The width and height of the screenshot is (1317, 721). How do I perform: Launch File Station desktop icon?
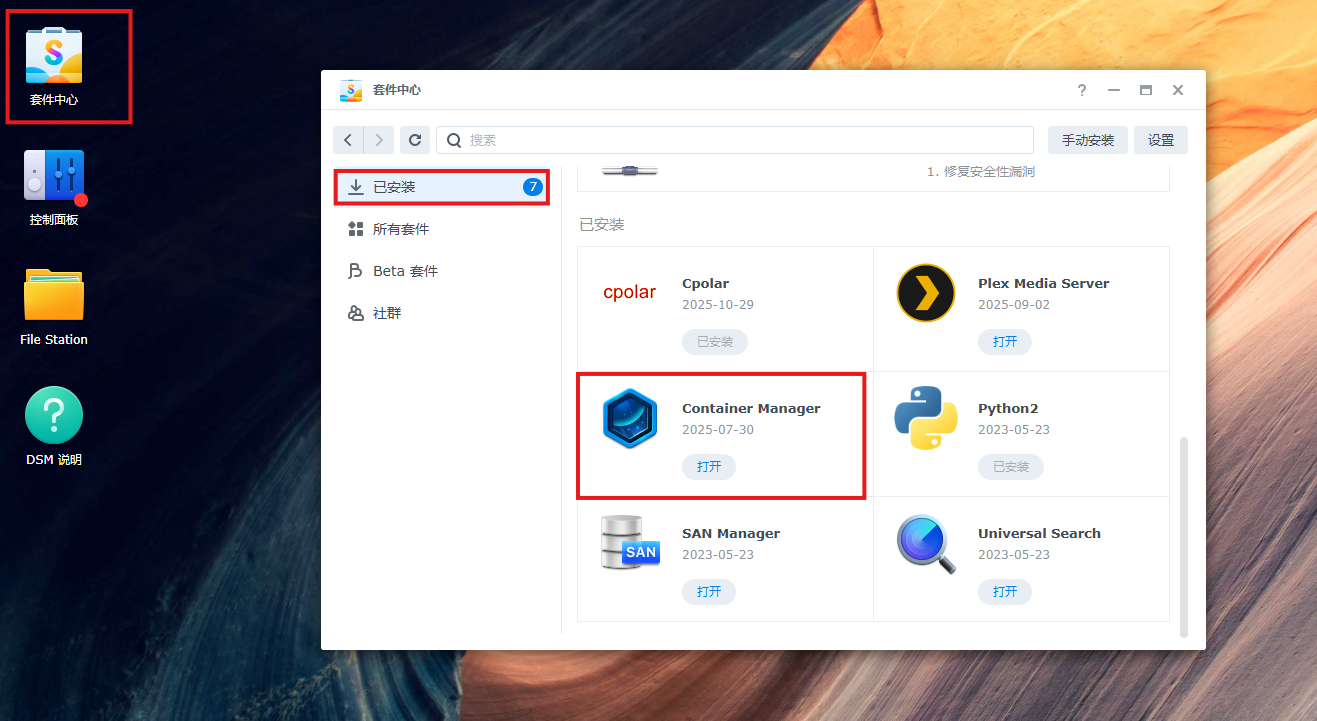tap(54, 297)
